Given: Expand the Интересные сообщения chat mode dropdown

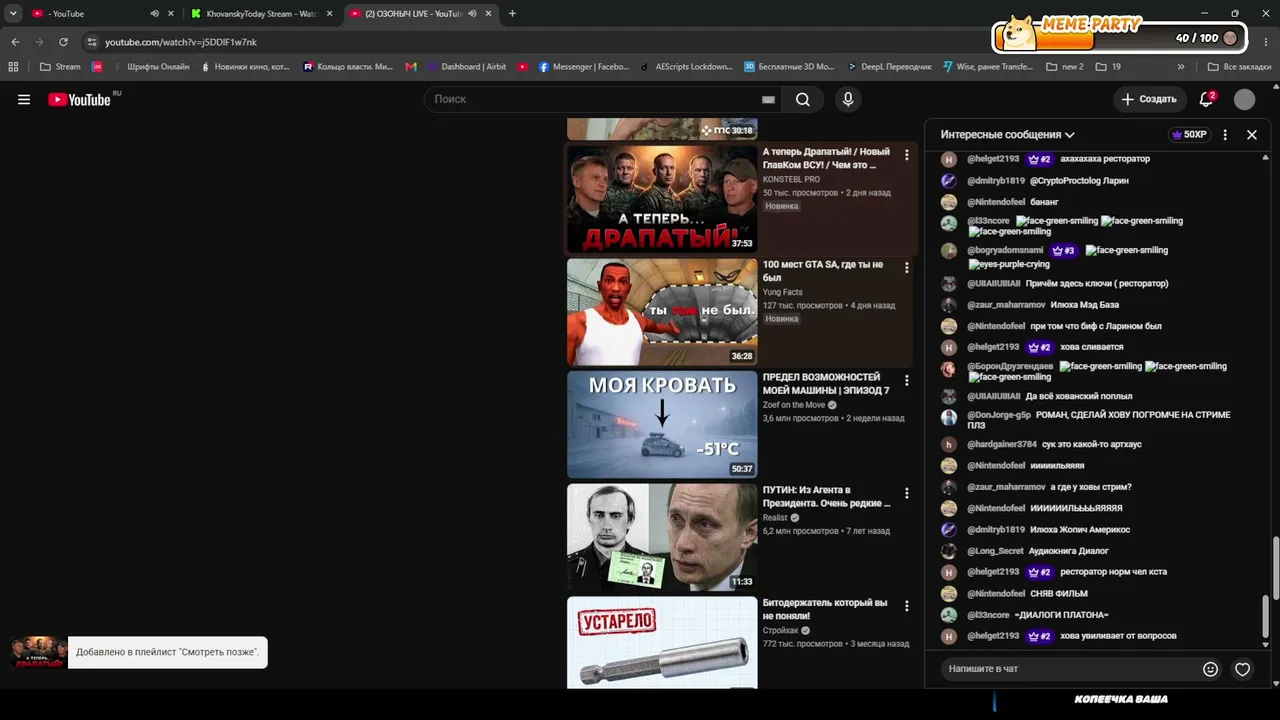Looking at the screenshot, I should pyautogui.click(x=1007, y=134).
